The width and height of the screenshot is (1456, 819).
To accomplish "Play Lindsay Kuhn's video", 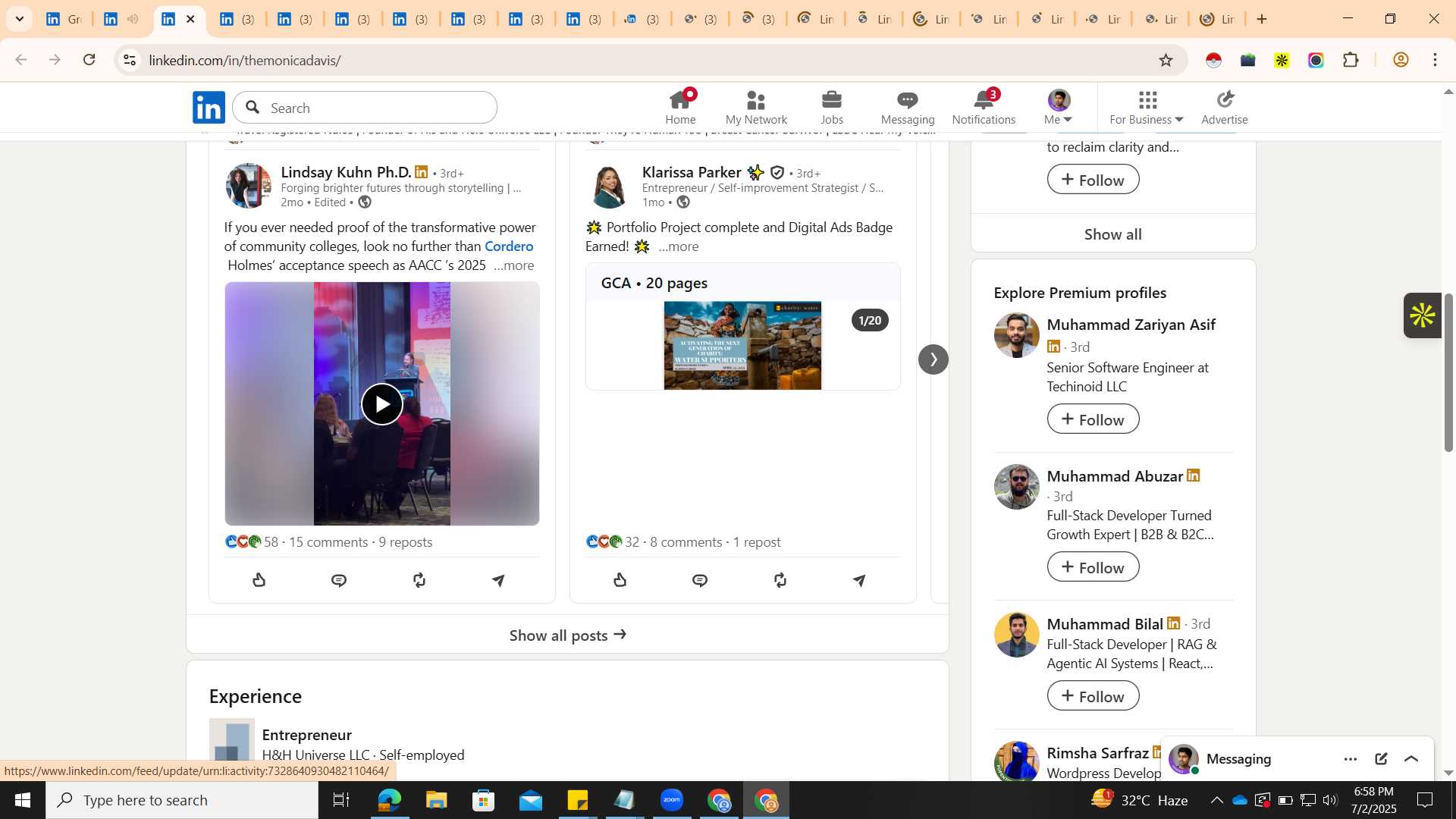I will pos(381,404).
